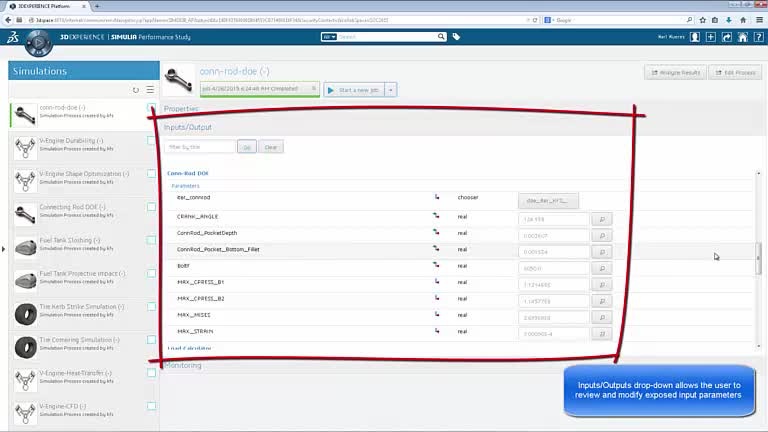Click Start a new job button
This screenshot has width=768, height=432.
pos(354,90)
